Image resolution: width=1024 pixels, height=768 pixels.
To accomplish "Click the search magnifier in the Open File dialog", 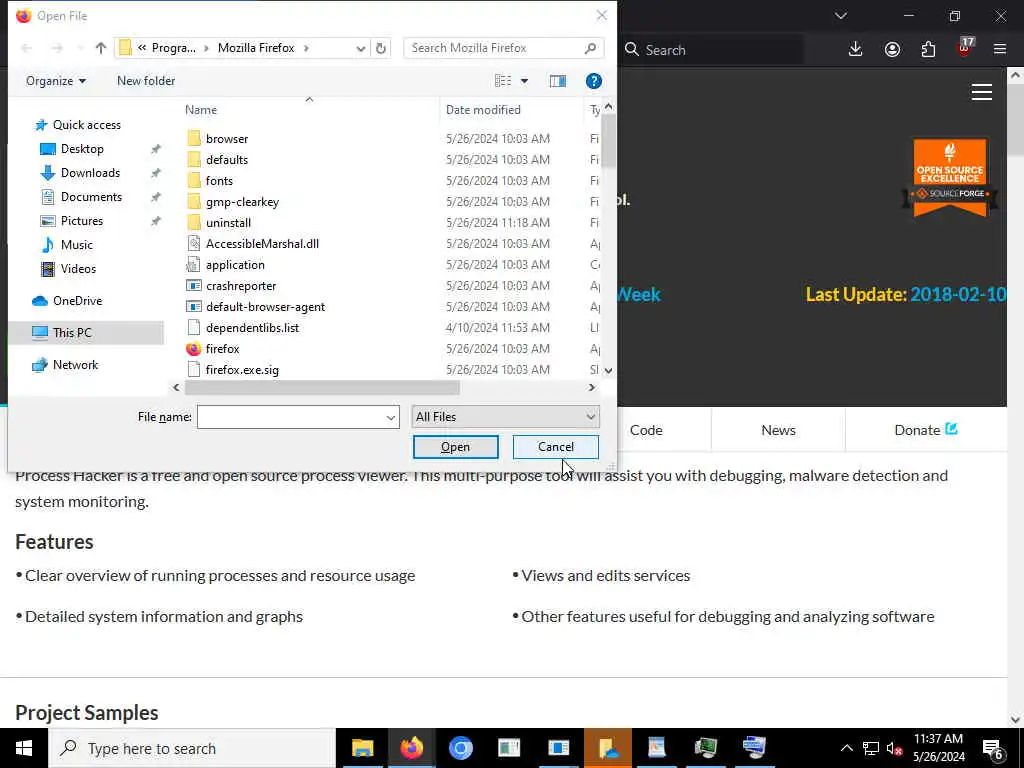I will pos(590,48).
